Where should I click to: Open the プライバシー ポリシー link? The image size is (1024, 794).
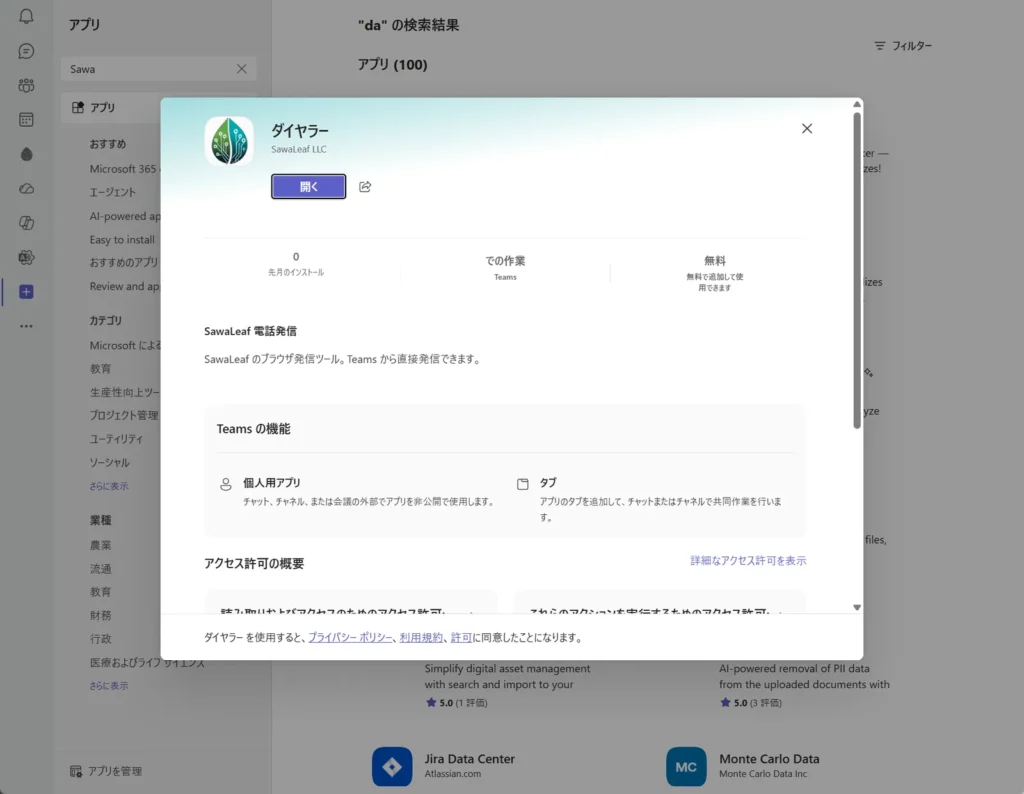350,637
